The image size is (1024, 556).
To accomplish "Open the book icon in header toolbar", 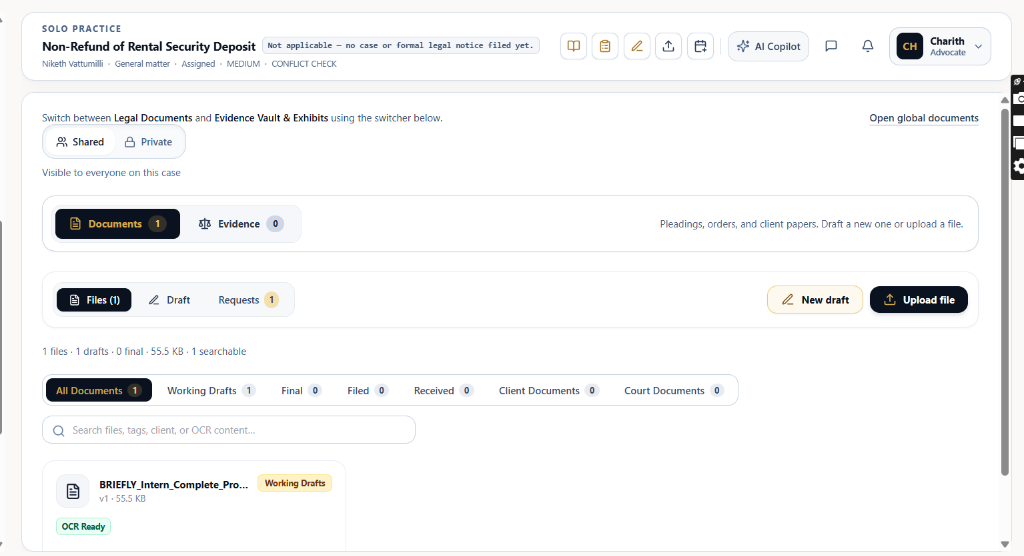I will [x=573, y=46].
